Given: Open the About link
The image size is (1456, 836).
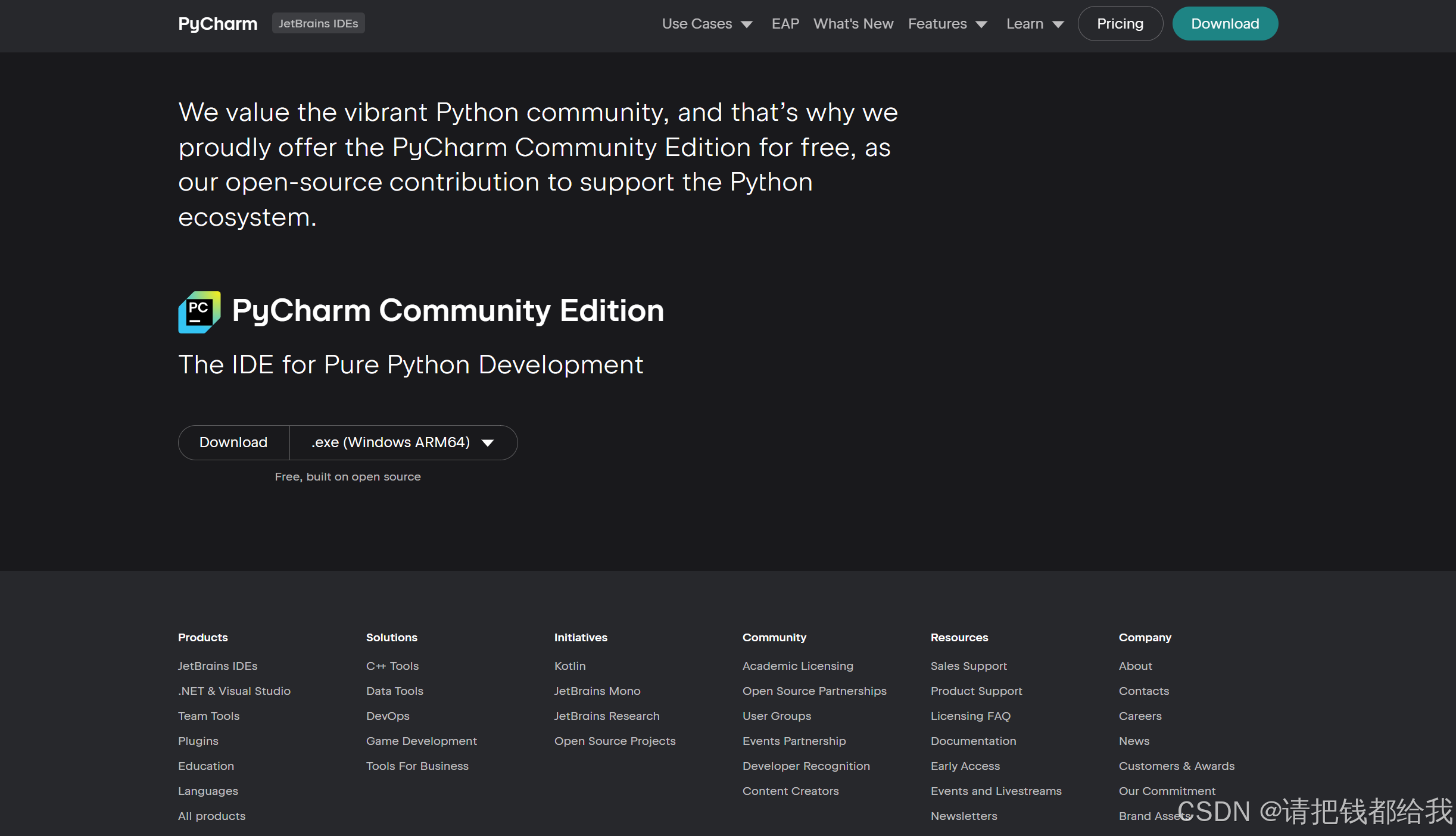Looking at the screenshot, I should pyautogui.click(x=1135, y=666).
